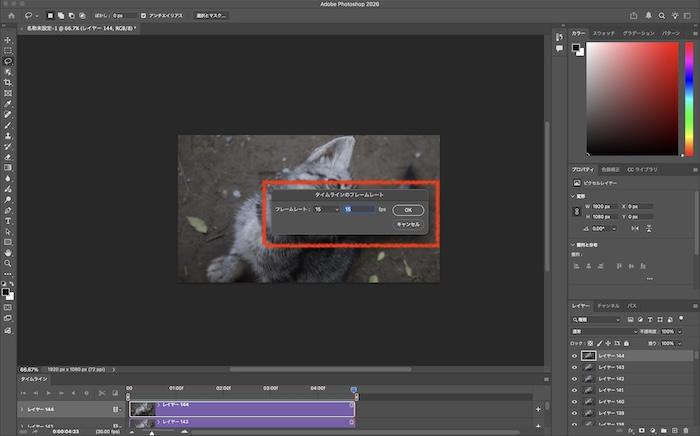The width and height of the screenshot is (700, 436).
Task: Switch to the Channels tab
Action: [608, 304]
